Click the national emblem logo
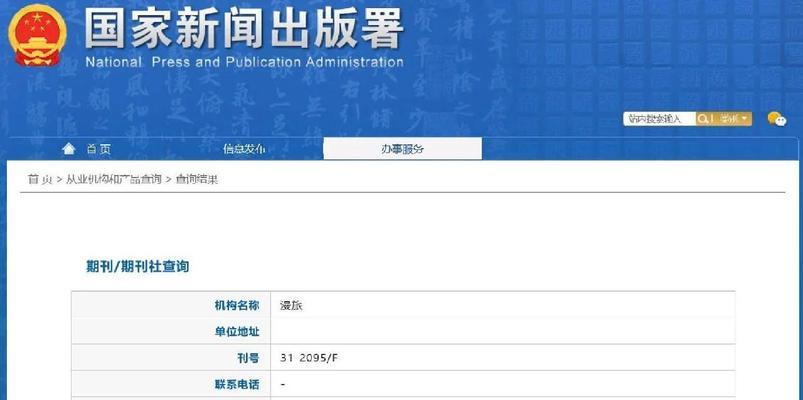The image size is (803, 400). click(37, 36)
